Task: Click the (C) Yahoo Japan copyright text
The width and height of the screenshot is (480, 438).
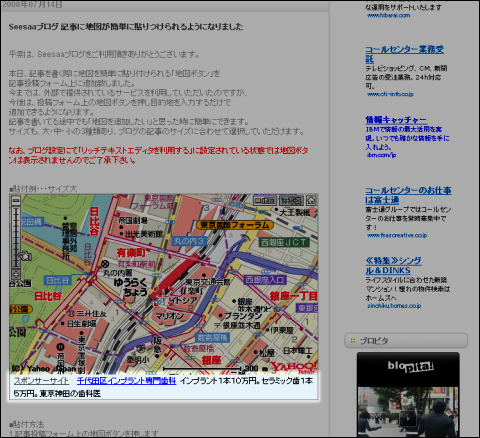Action: click(44, 369)
